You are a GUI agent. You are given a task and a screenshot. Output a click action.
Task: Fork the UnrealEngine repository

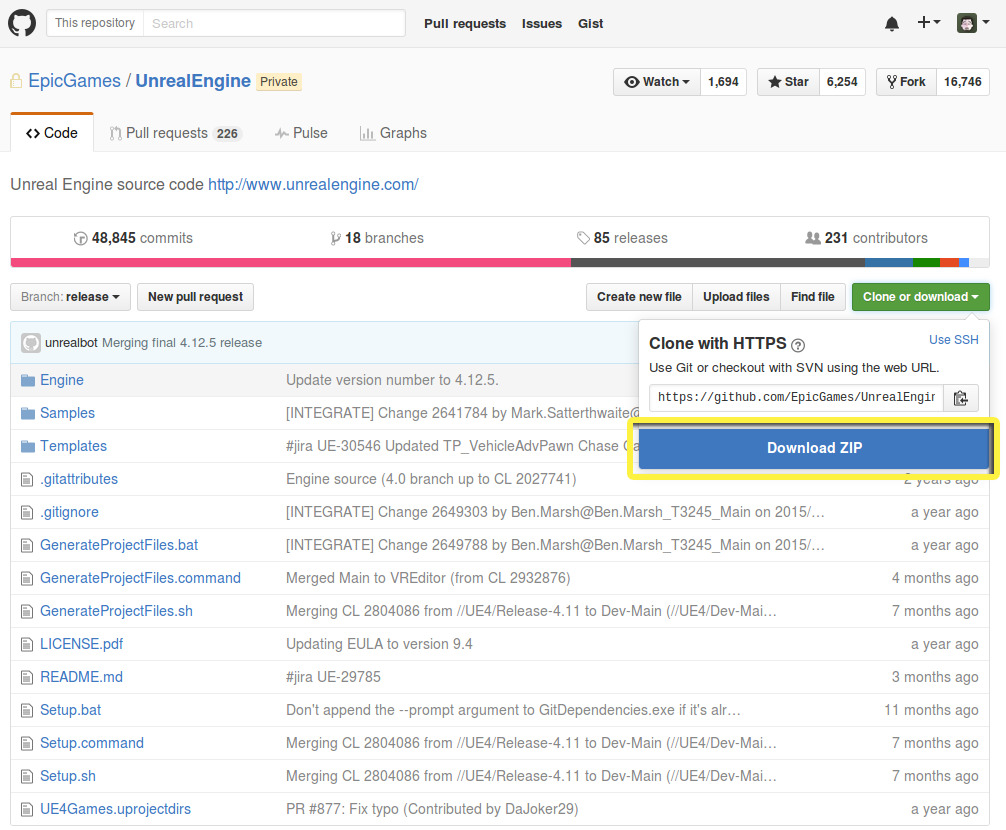coord(905,82)
